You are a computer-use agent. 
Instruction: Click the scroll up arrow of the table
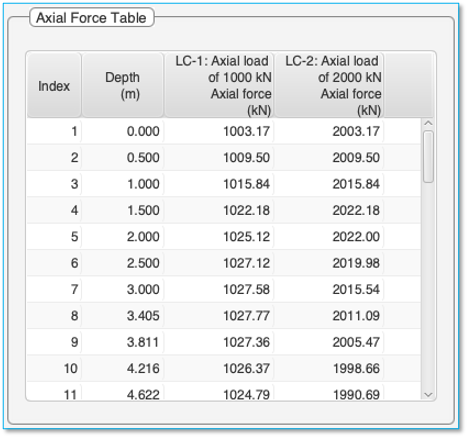click(428, 123)
